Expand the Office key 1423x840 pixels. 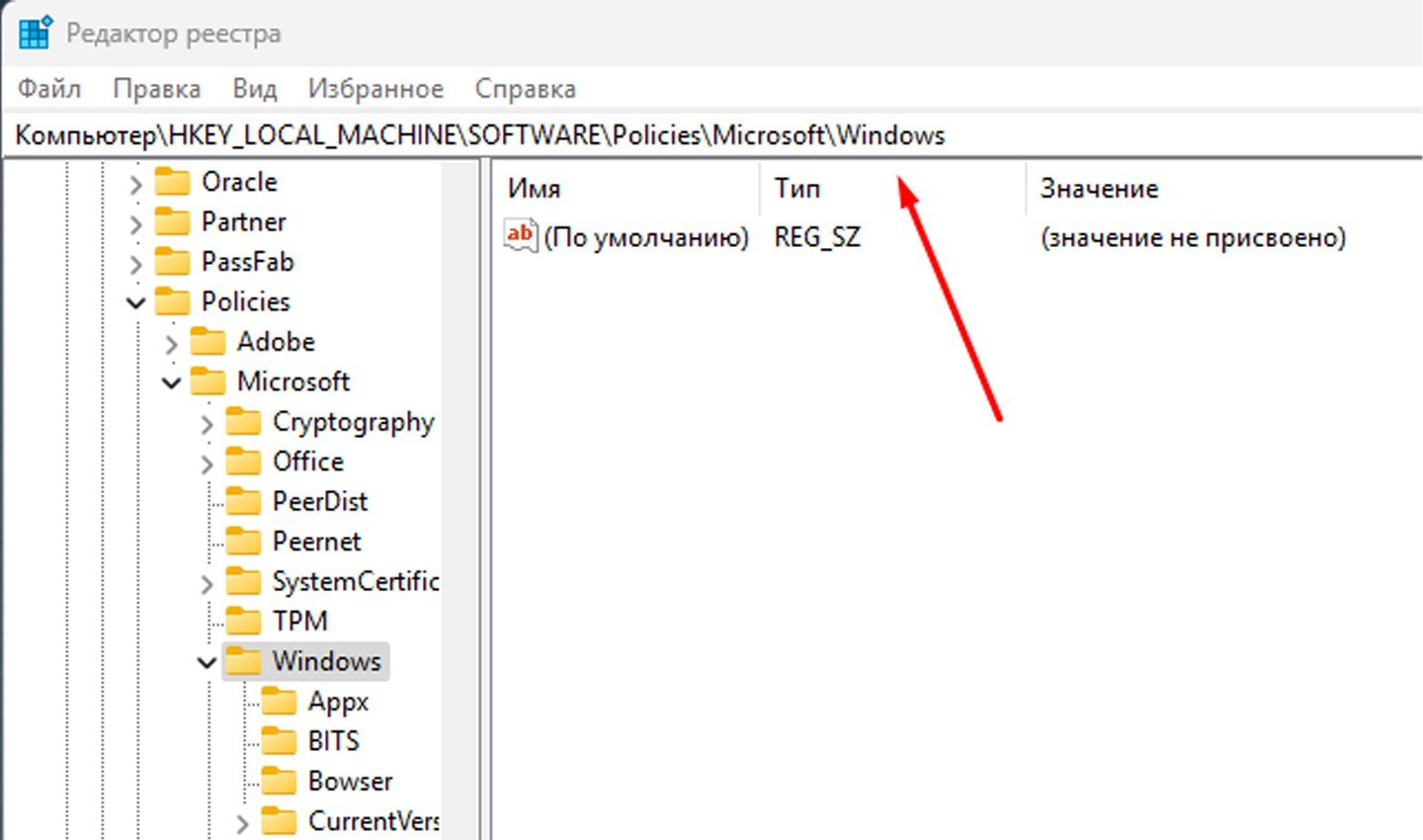[207, 462]
